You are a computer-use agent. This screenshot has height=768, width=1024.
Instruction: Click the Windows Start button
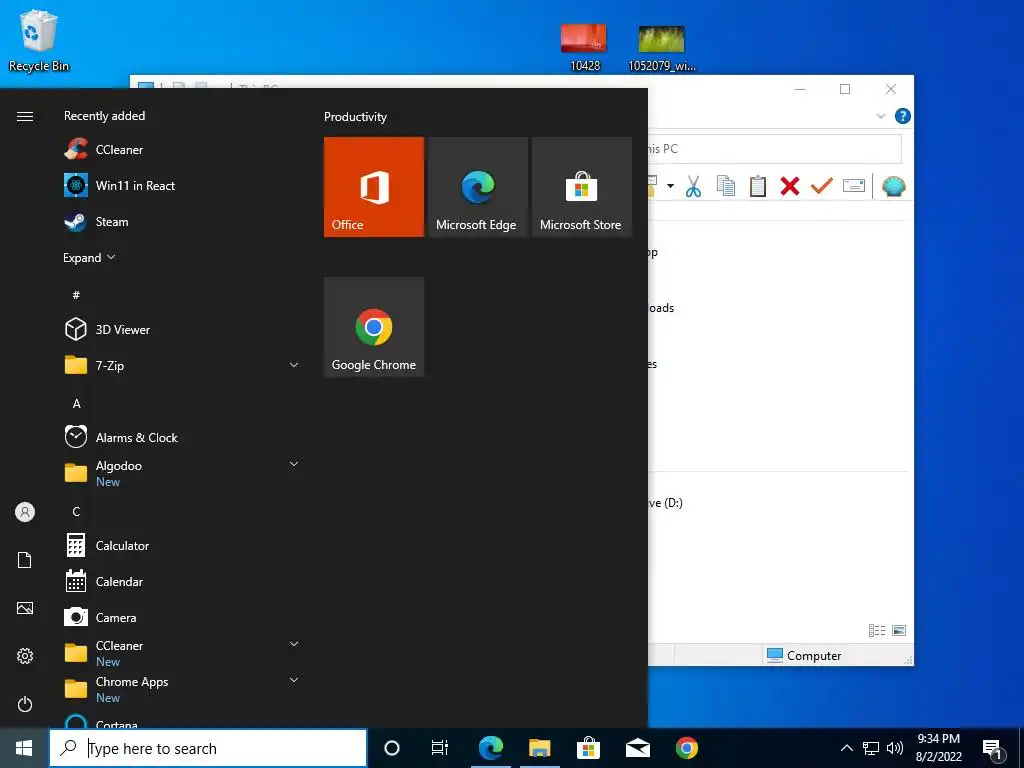coord(24,748)
